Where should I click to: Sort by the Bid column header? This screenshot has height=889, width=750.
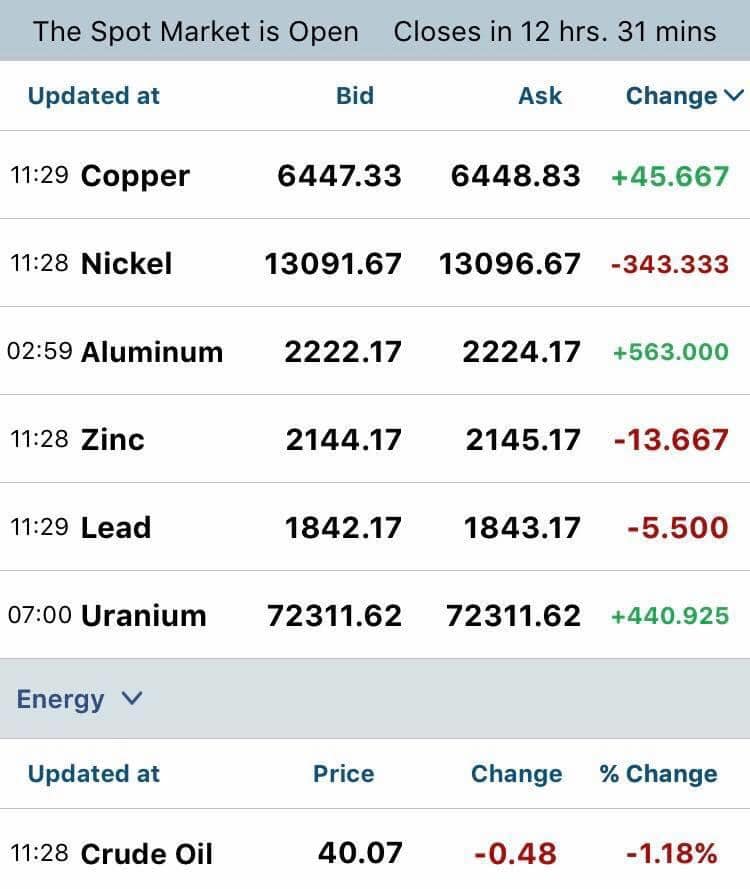355,96
